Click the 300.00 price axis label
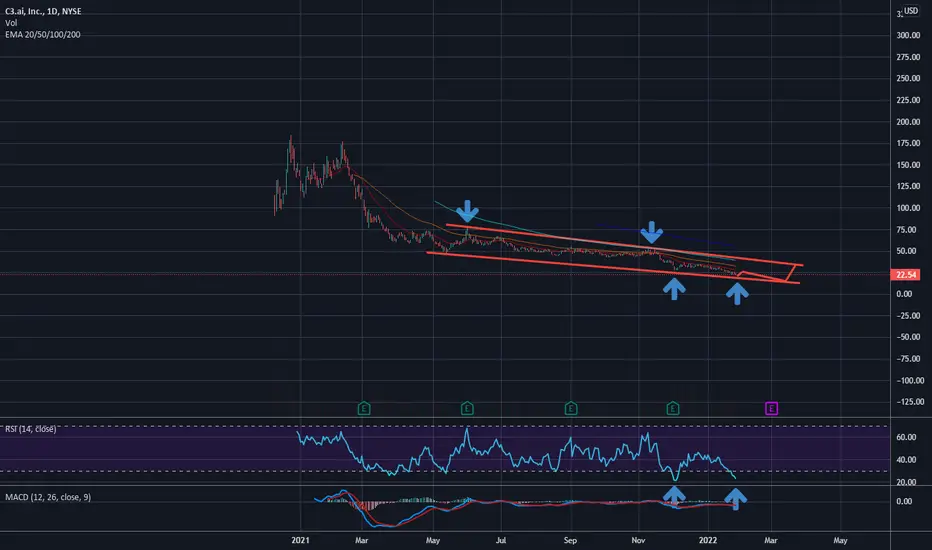 (x=908, y=36)
